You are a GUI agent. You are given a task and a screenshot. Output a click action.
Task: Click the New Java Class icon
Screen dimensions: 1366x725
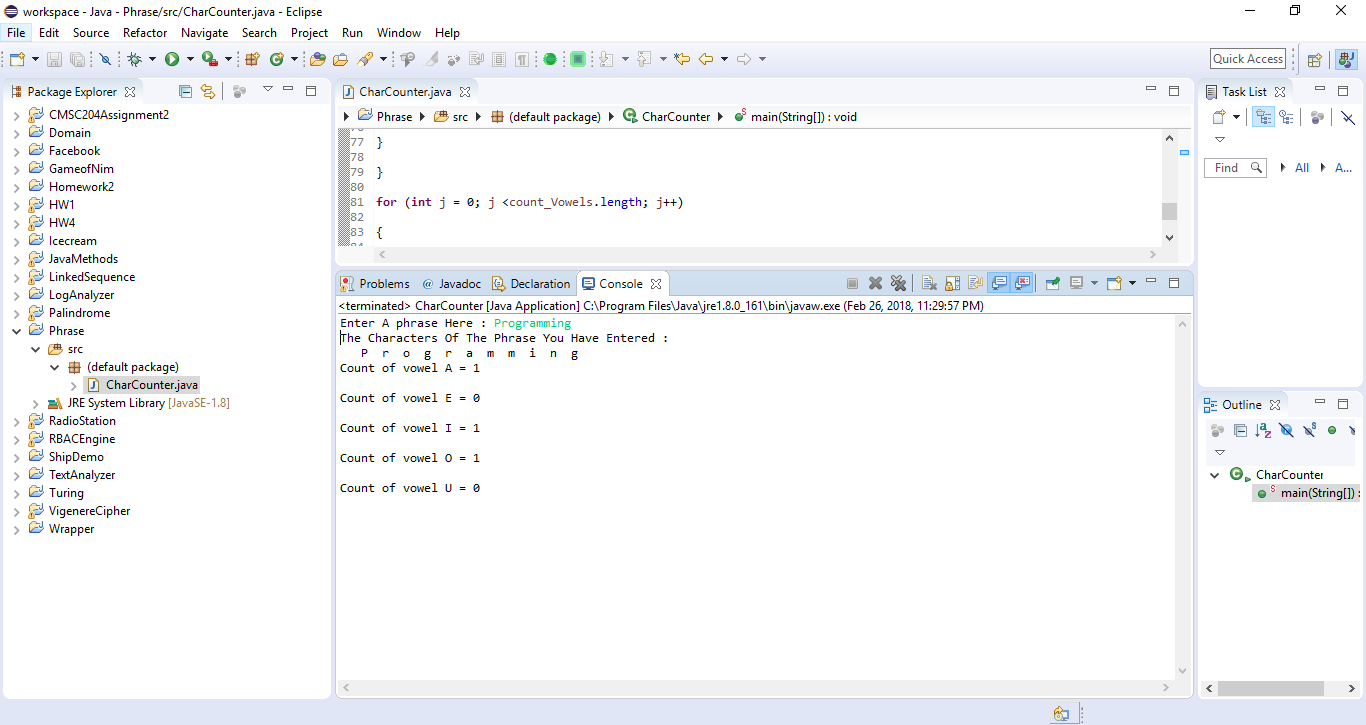pos(277,59)
